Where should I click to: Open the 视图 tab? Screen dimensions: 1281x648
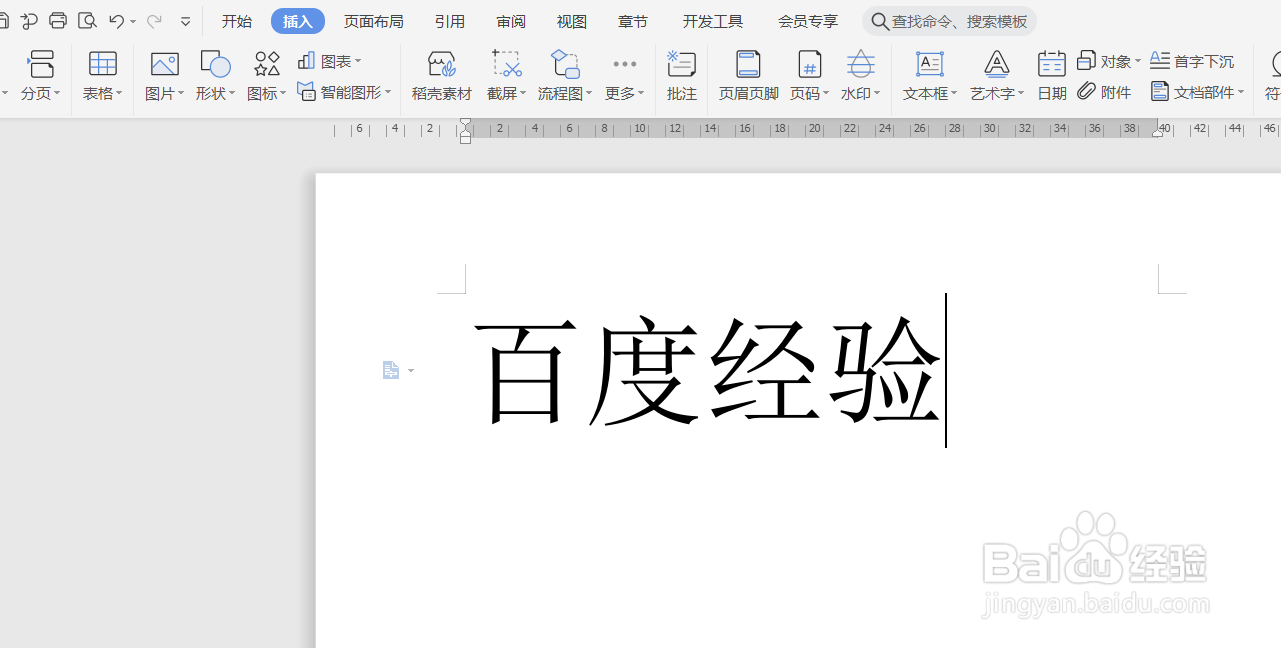tap(572, 21)
